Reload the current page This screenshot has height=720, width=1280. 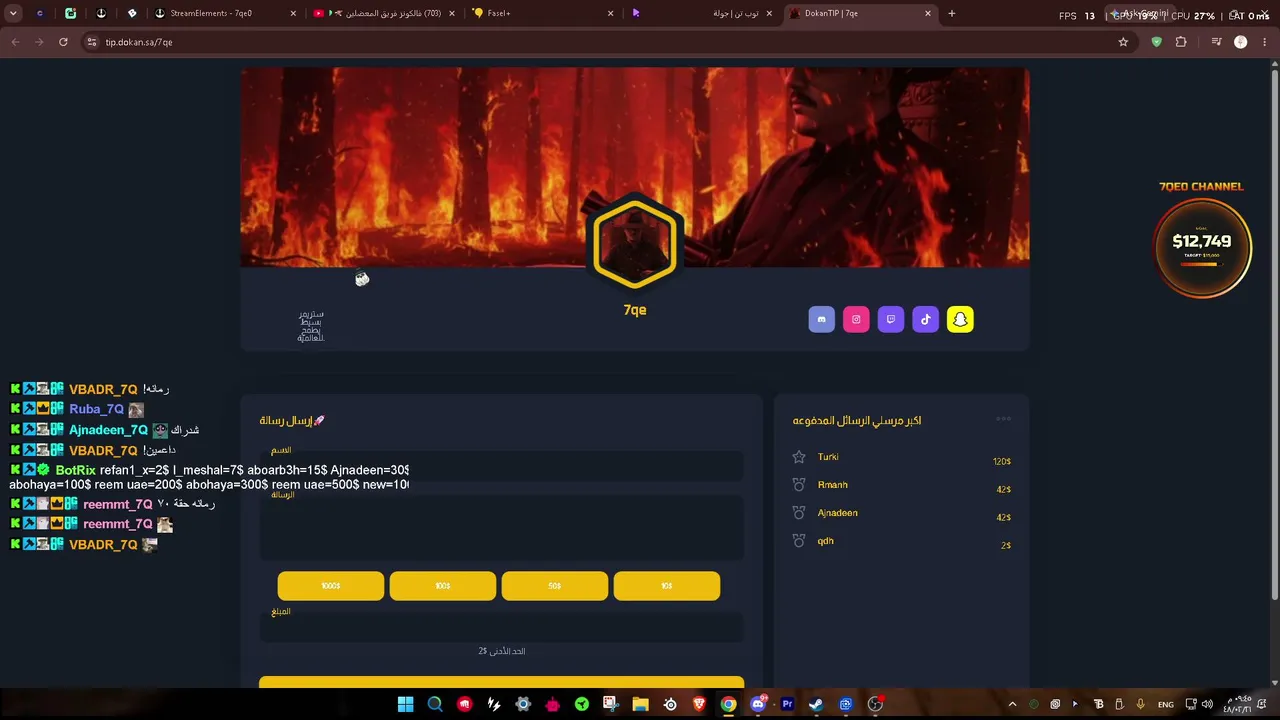coord(63,42)
